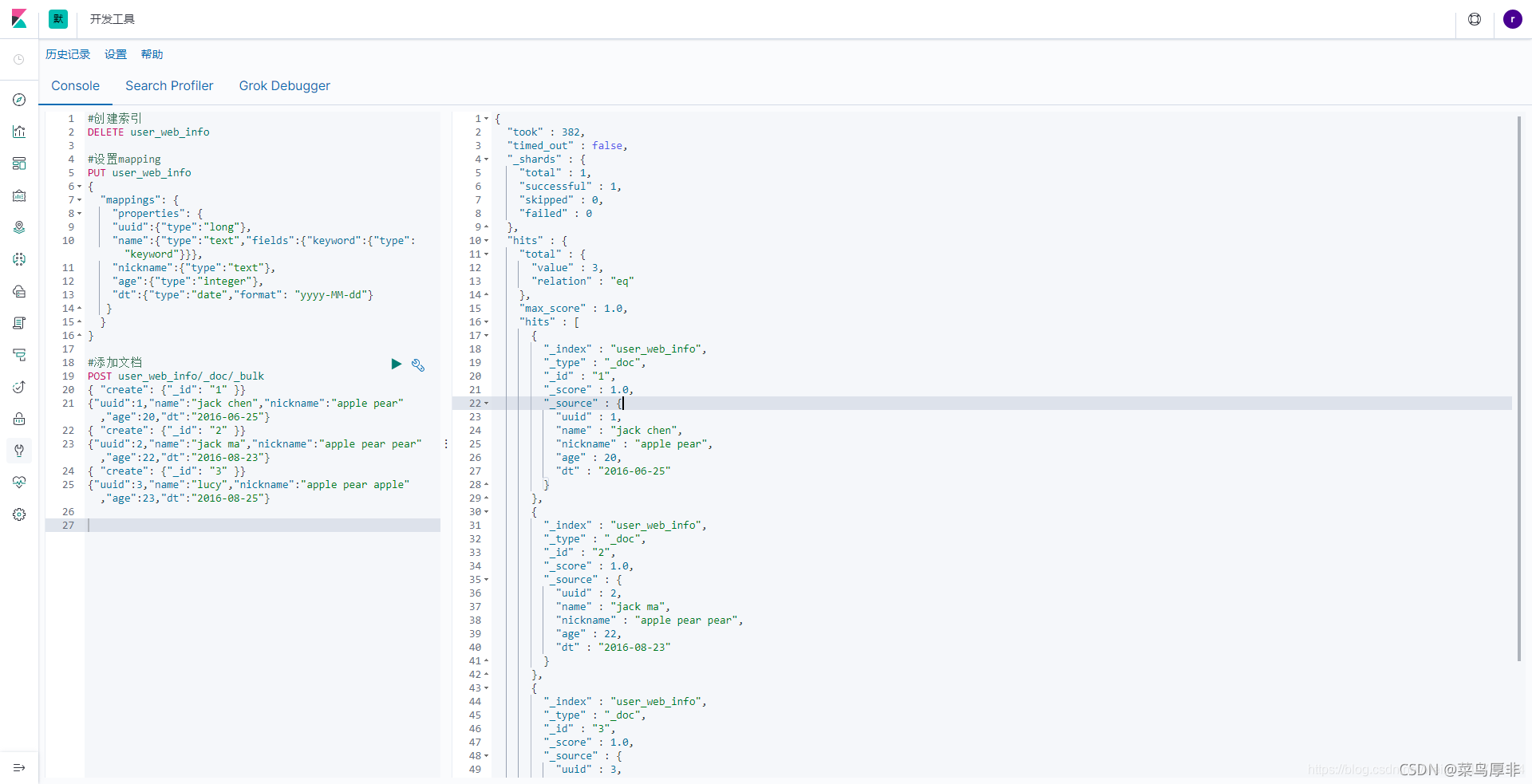Fold the "hits" object at line 10
The image size is (1532, 784).
point(486,241)
